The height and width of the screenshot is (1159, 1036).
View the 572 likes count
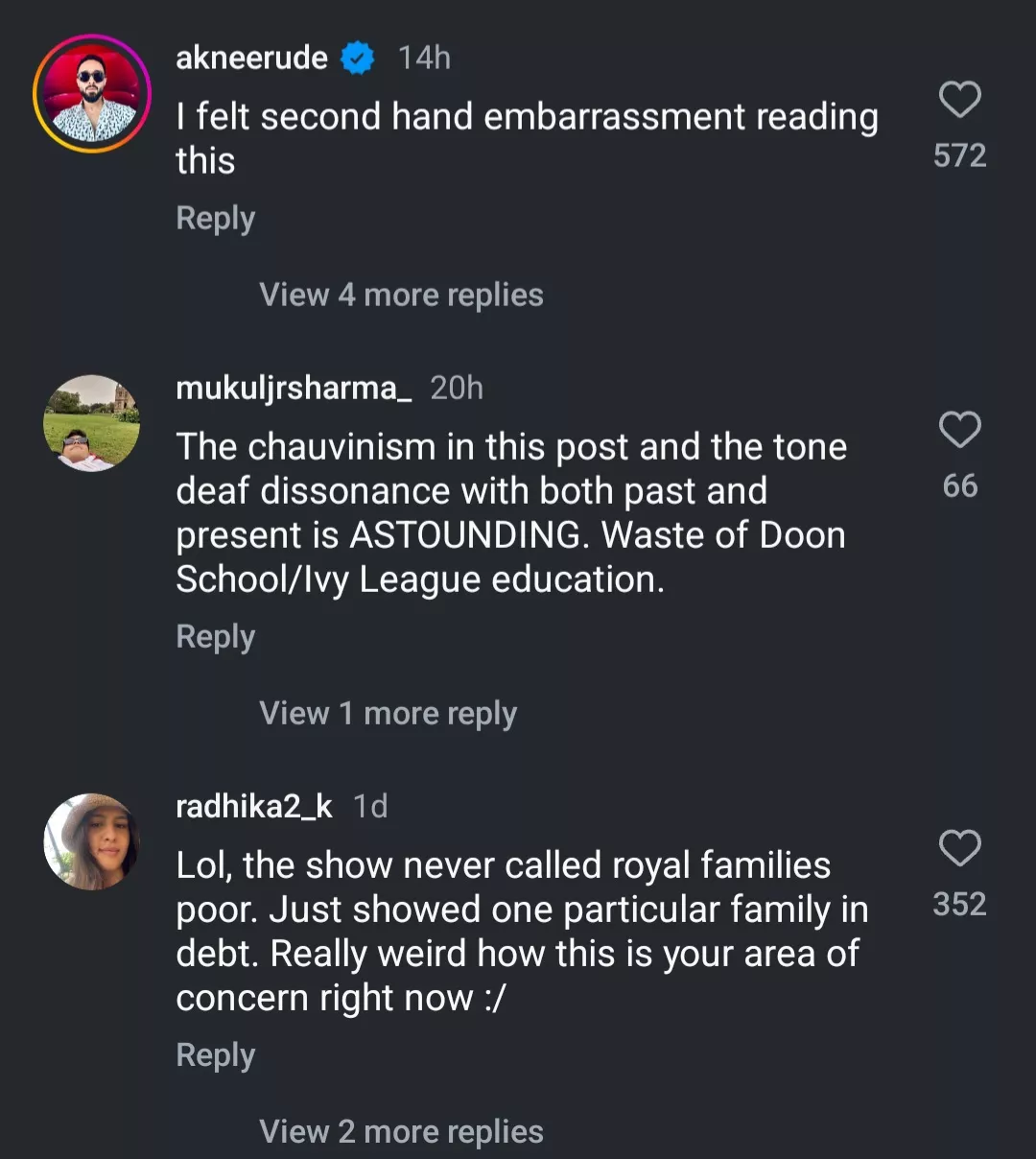point(959,155)
